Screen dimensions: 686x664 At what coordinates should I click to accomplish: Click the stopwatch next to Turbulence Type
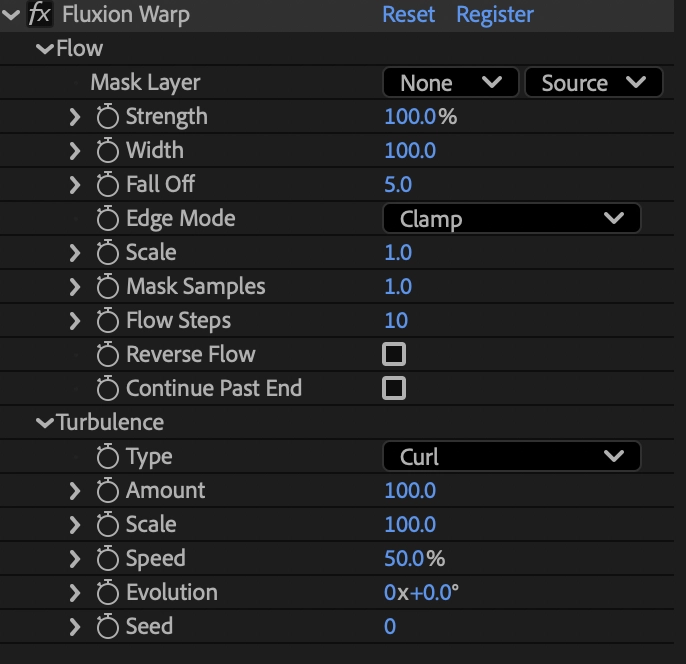[x=108, y=457]
